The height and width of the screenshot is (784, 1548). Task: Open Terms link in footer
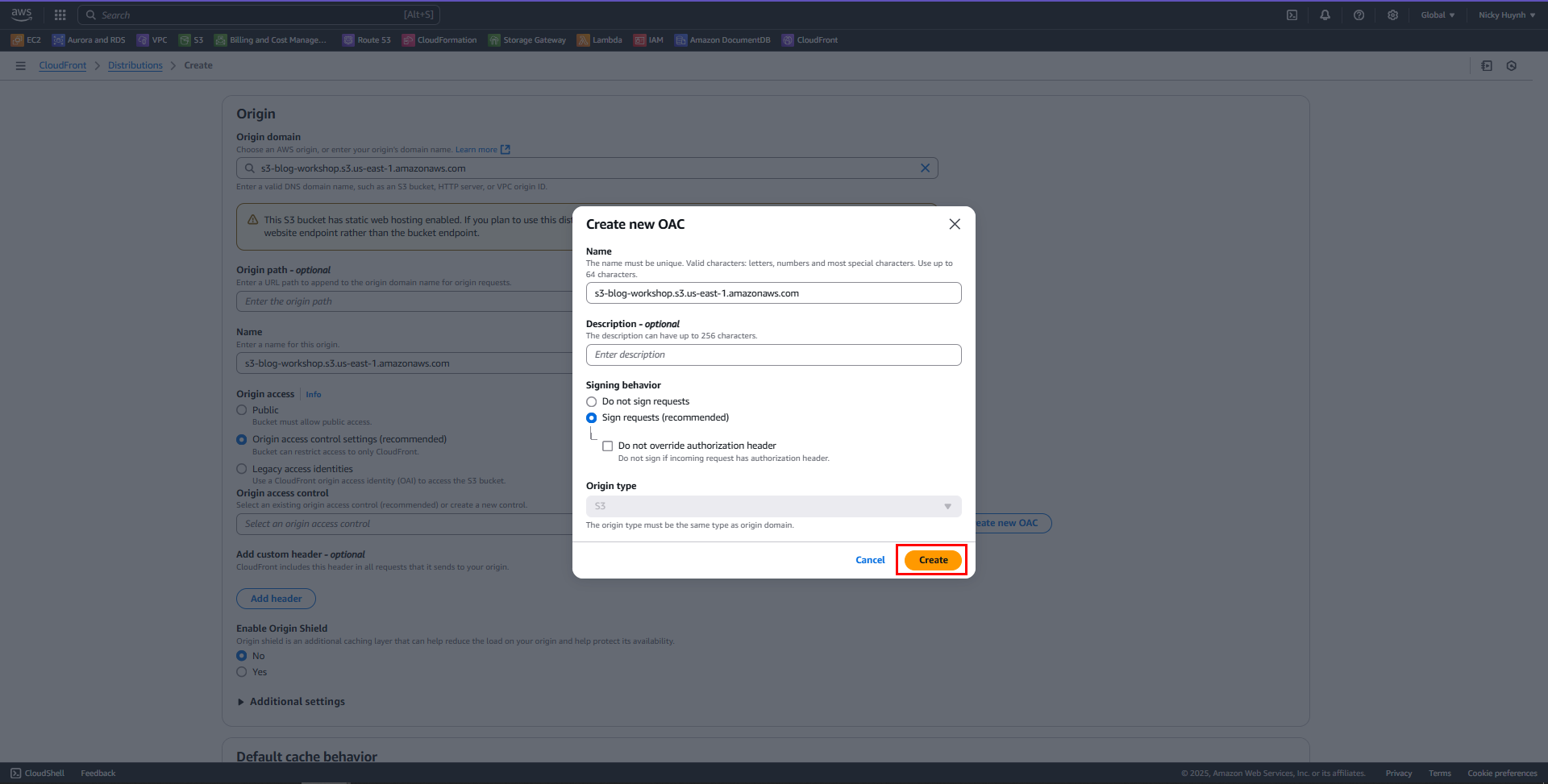pyautogui.click(x=1440, y=774)
